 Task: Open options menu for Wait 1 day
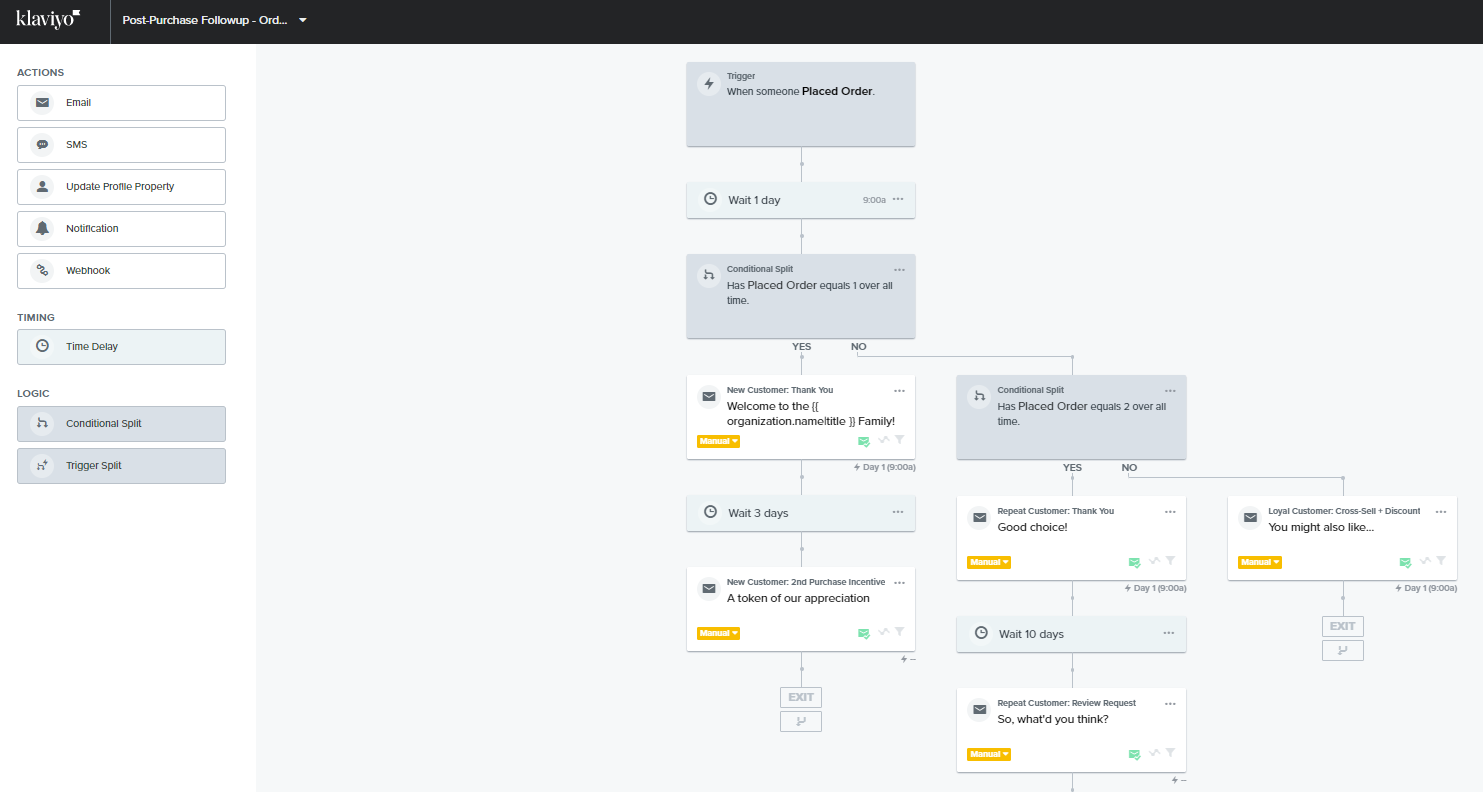pos(898,199)
